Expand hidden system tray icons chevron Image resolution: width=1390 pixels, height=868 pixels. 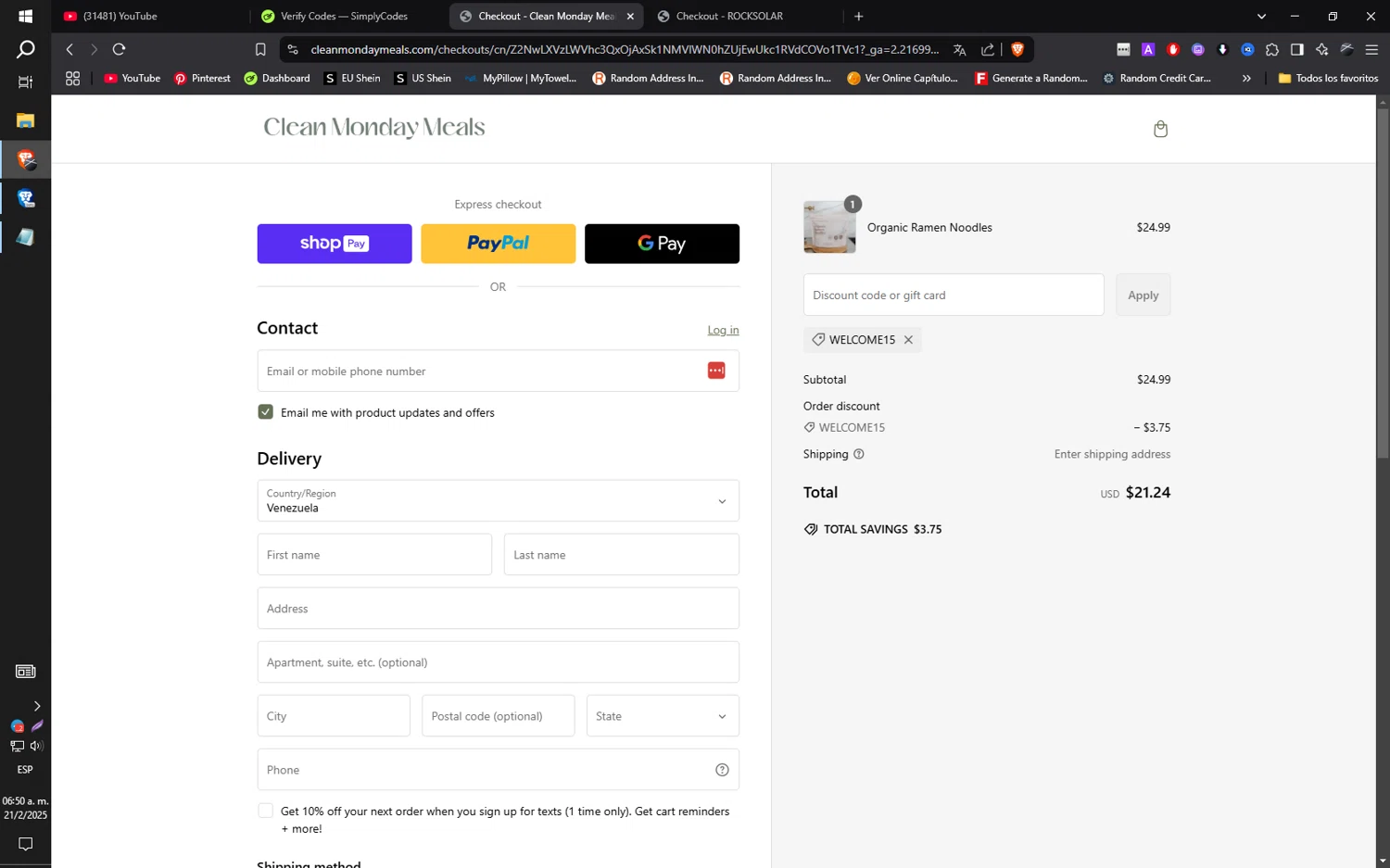36,706
